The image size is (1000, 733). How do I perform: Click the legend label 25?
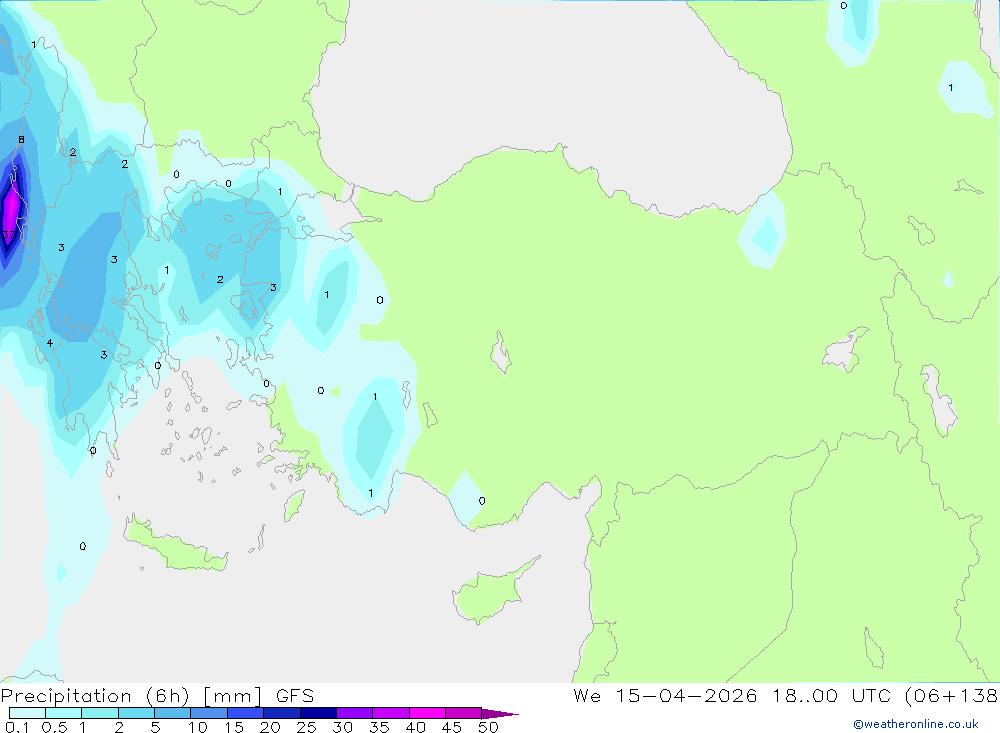(306, 727)
